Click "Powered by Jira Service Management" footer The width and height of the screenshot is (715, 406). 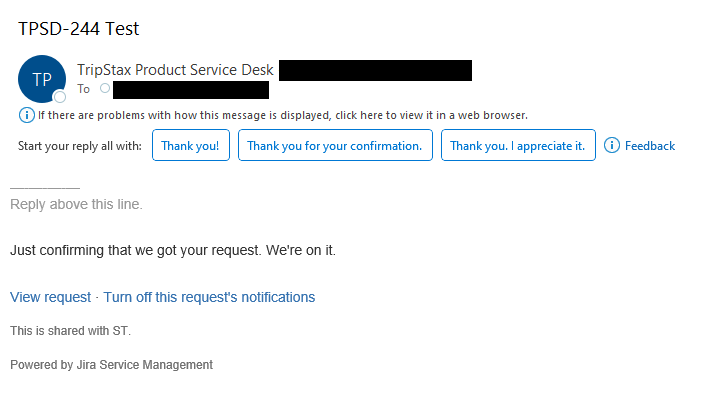[x=111, y=365]
